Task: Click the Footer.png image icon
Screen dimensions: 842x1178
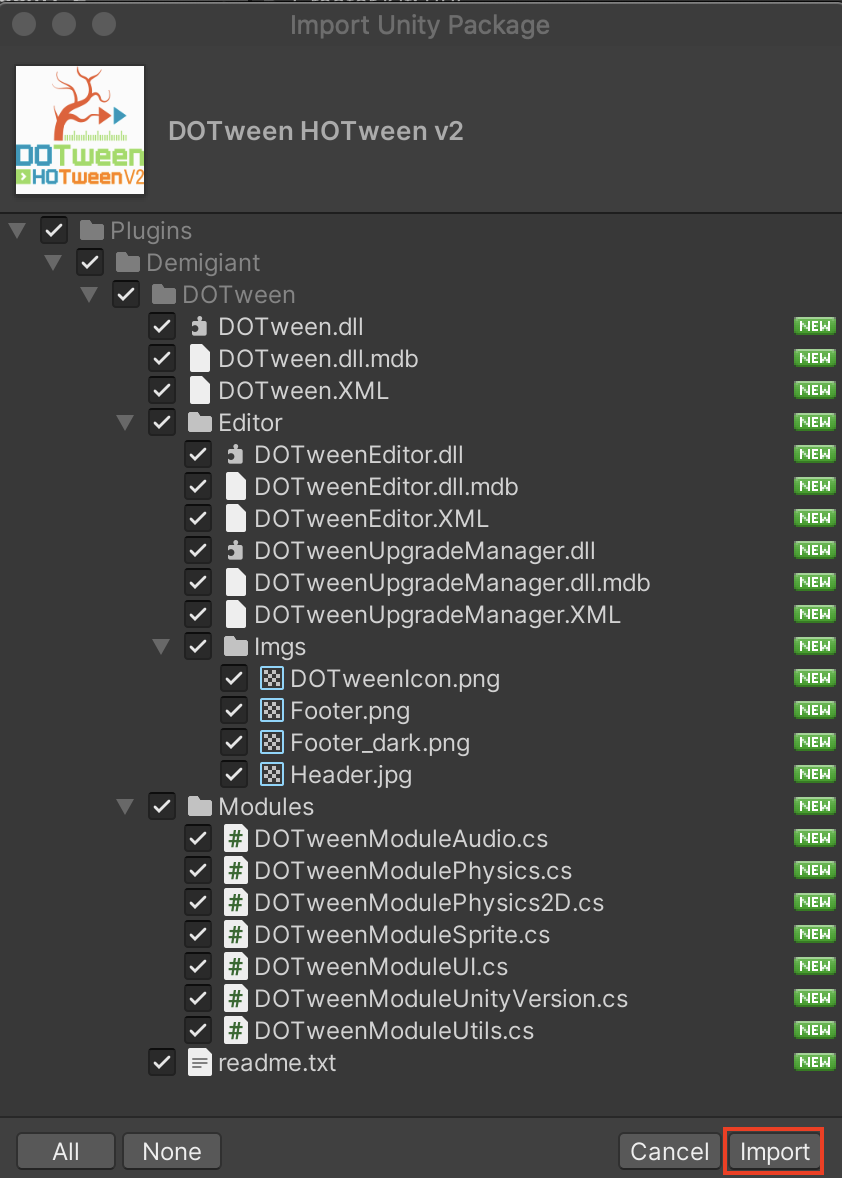Action: coord(271,711)
